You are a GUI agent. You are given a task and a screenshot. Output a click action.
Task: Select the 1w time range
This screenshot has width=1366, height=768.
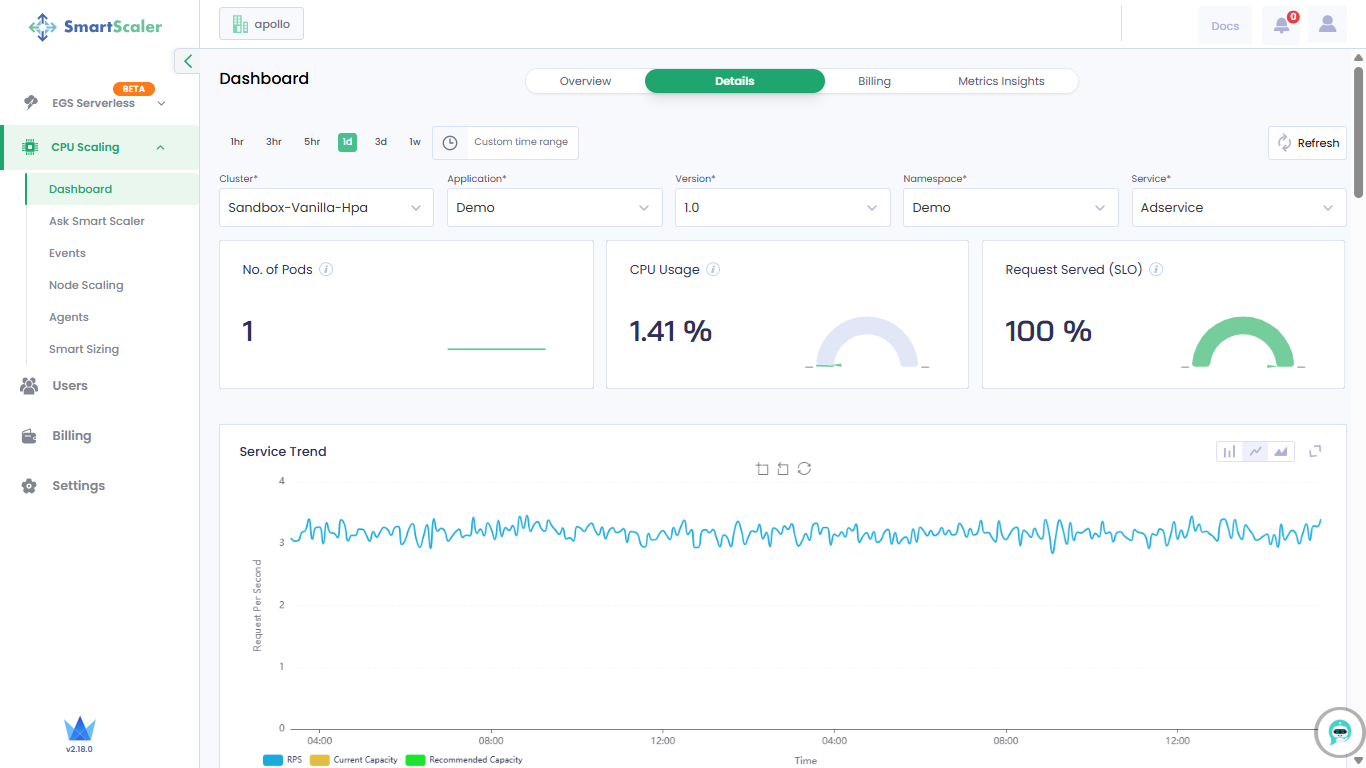point(414,142)
